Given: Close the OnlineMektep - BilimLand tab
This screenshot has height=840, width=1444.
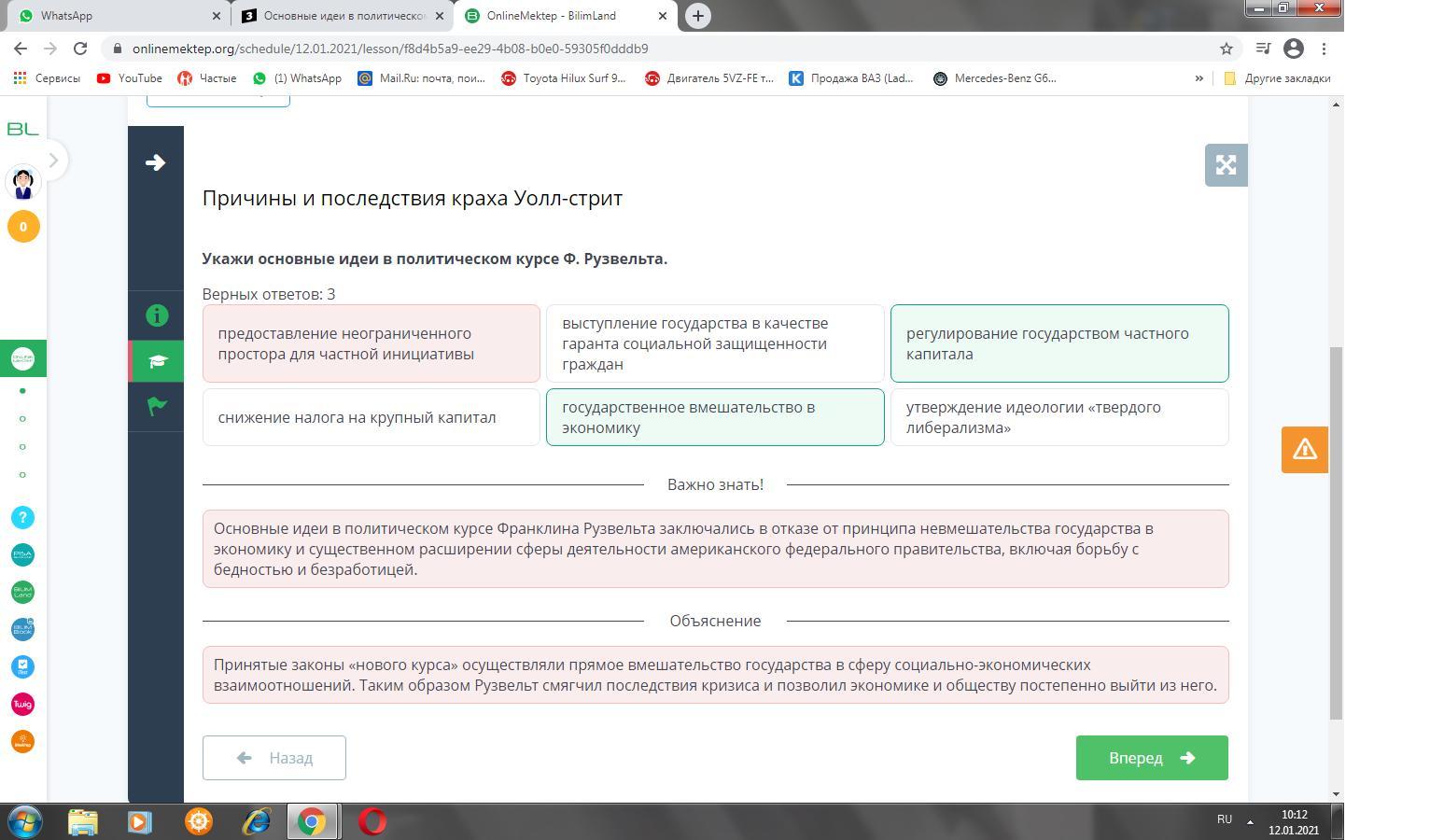Looking at the screenshot, I should (662, 16).
